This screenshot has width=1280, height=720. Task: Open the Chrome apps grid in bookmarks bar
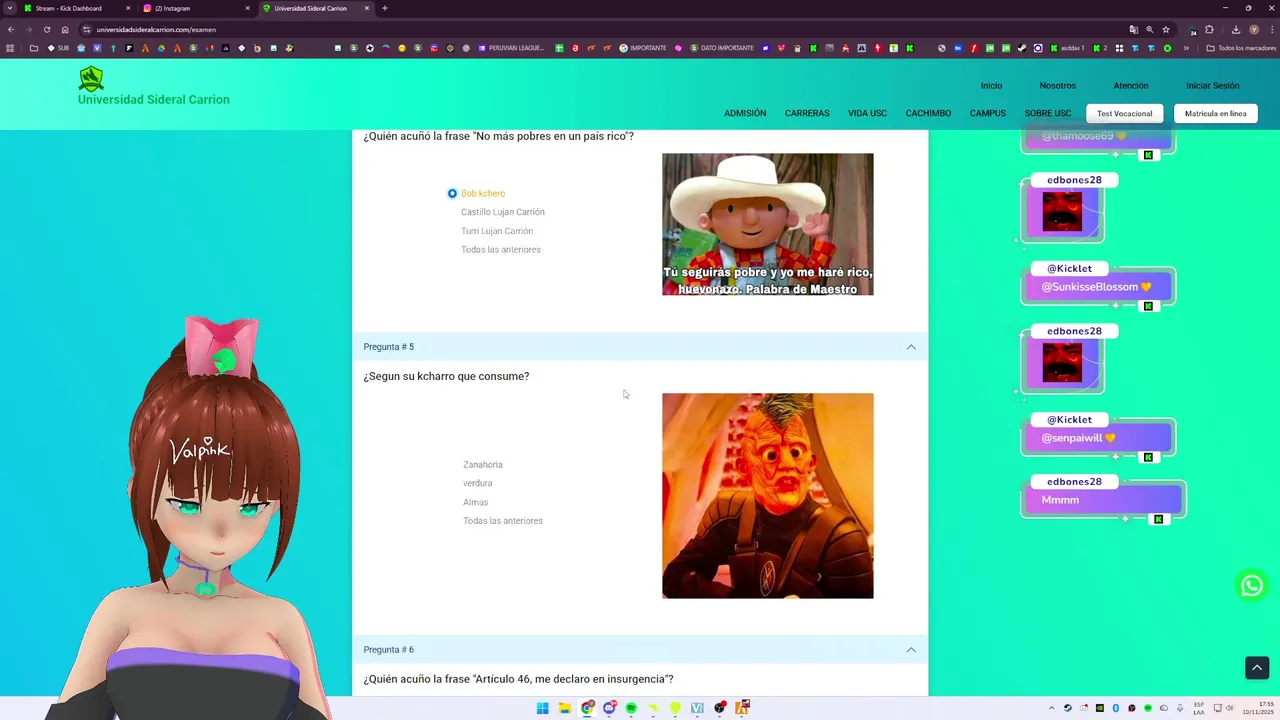pos(10,48)
